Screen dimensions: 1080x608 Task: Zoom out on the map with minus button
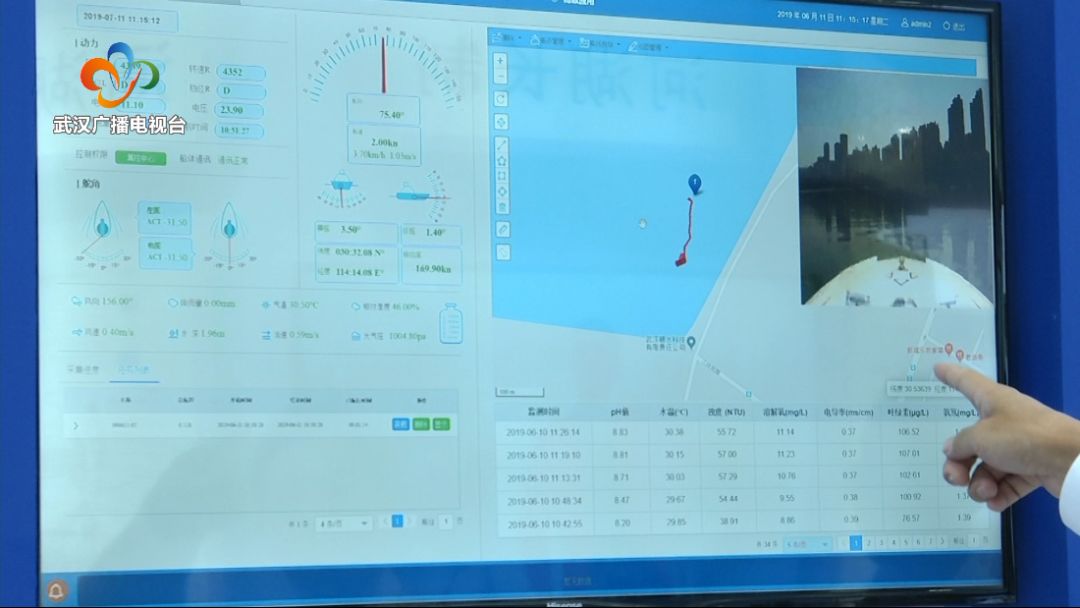(x=501, y=76)
